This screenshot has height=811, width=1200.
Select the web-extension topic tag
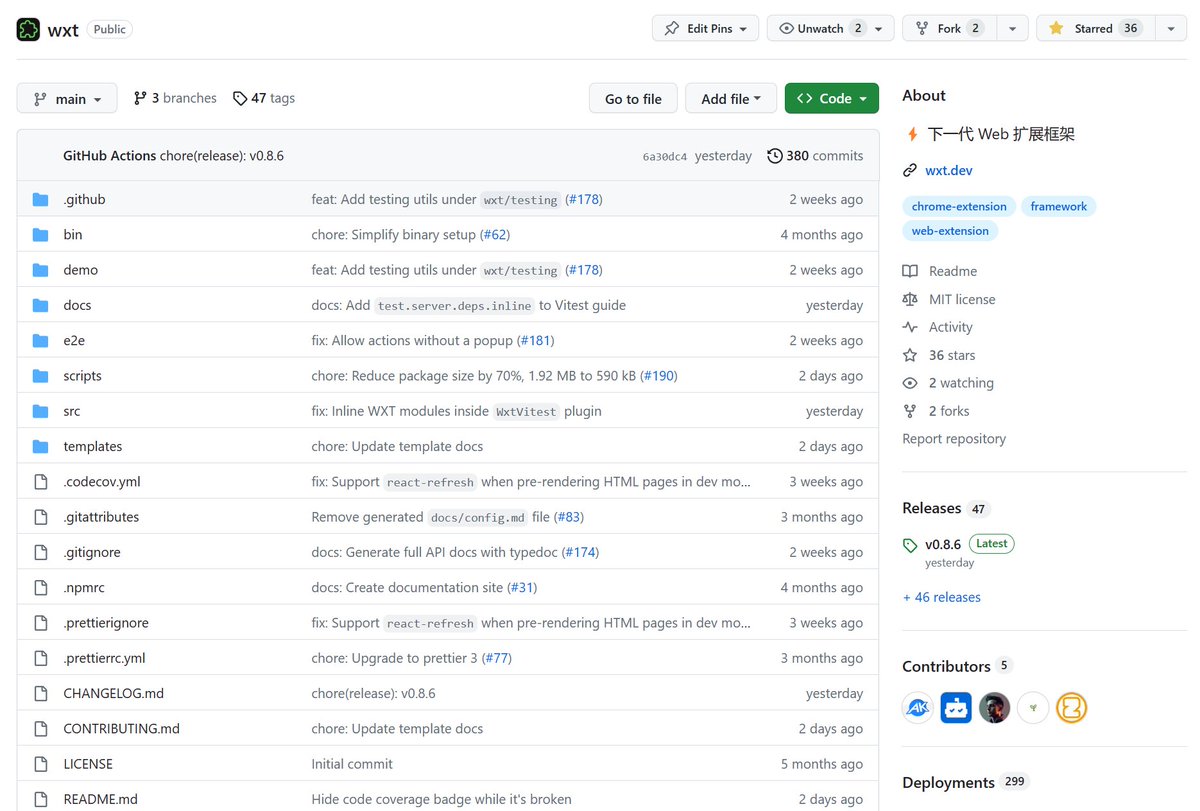click(x=950, y=230)
